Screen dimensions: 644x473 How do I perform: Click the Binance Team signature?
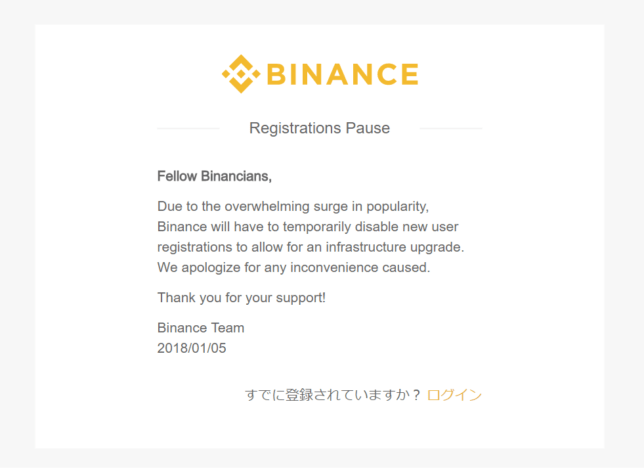point(201,328)
